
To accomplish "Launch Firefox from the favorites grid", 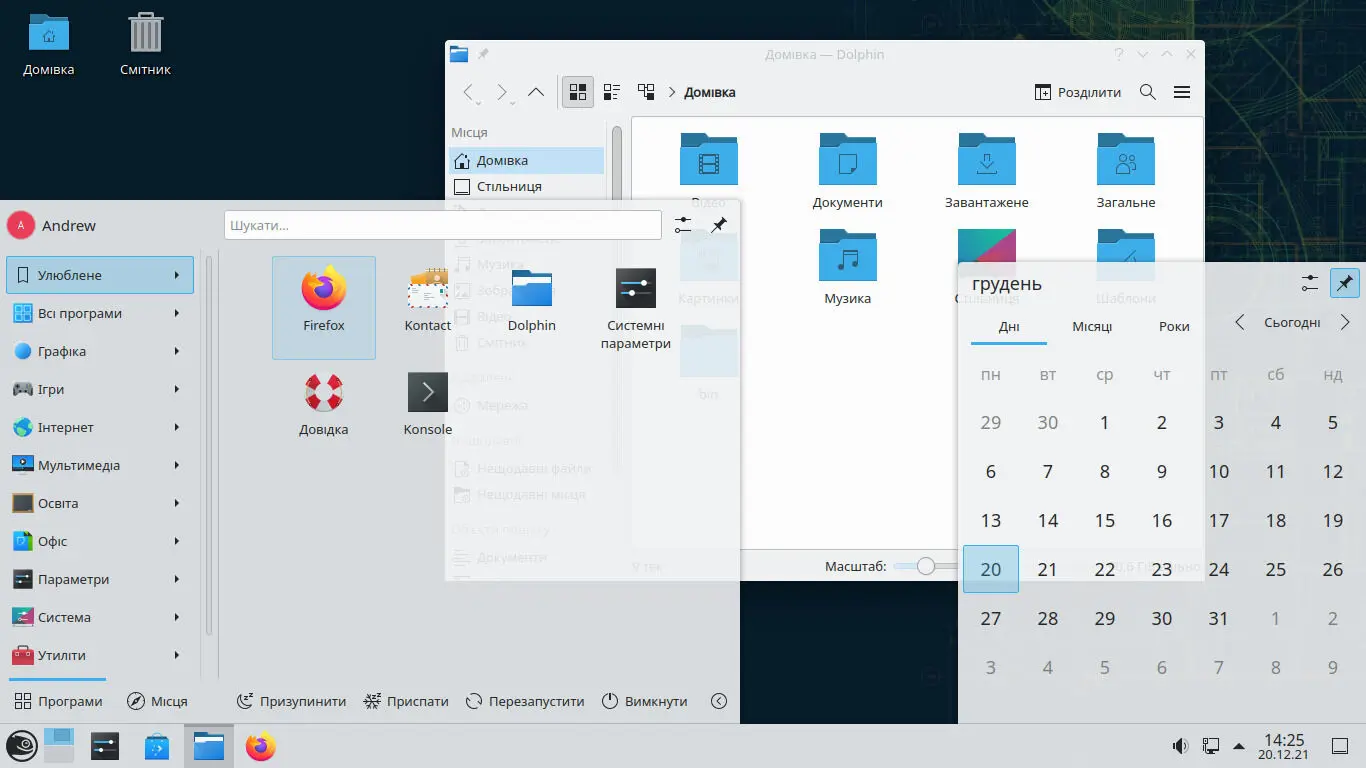I will coord(324,307).
